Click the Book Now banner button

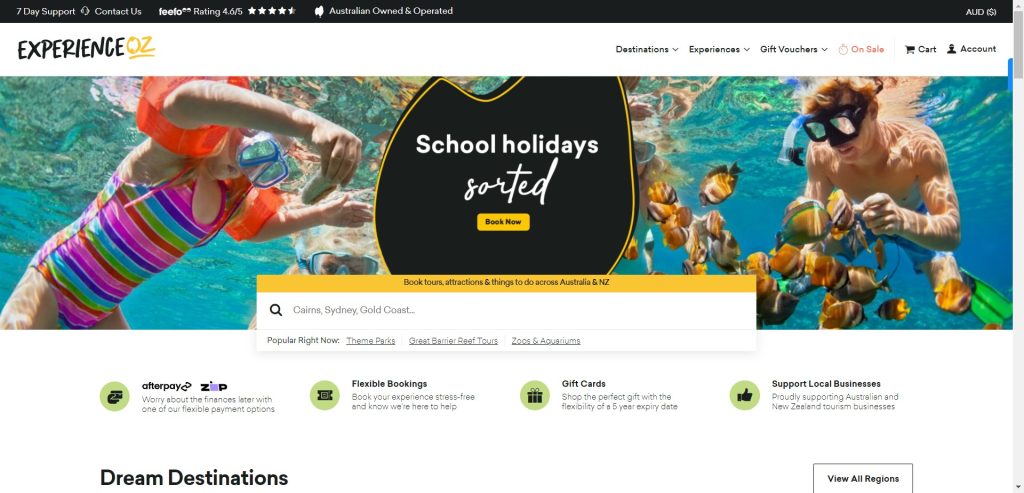[x=503, y=222]
